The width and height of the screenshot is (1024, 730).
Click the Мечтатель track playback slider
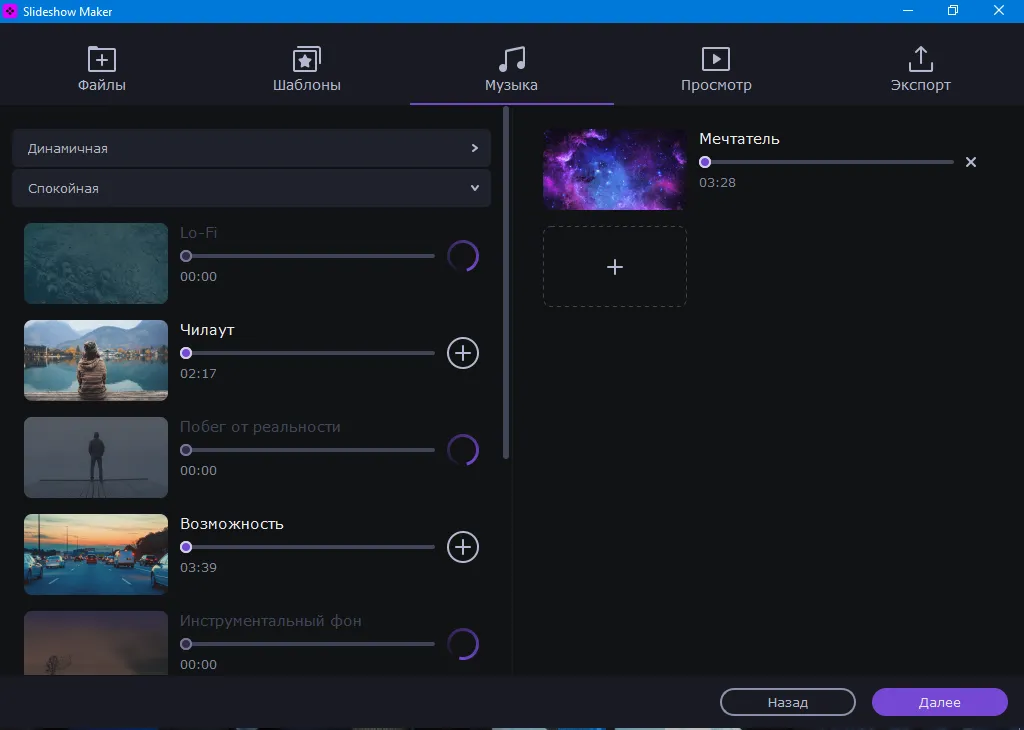pos(828,162)
